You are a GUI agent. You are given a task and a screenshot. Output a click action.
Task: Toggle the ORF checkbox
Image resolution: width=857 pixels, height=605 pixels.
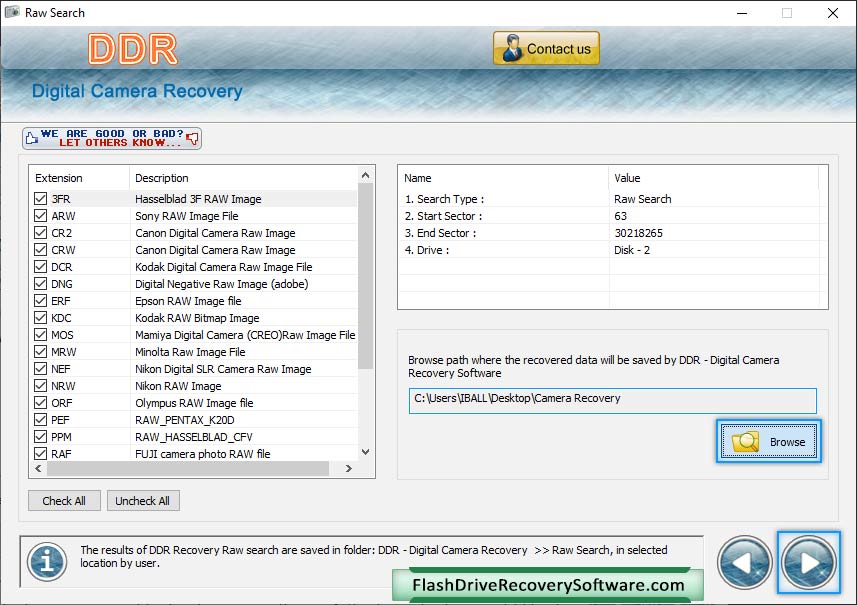40,402
